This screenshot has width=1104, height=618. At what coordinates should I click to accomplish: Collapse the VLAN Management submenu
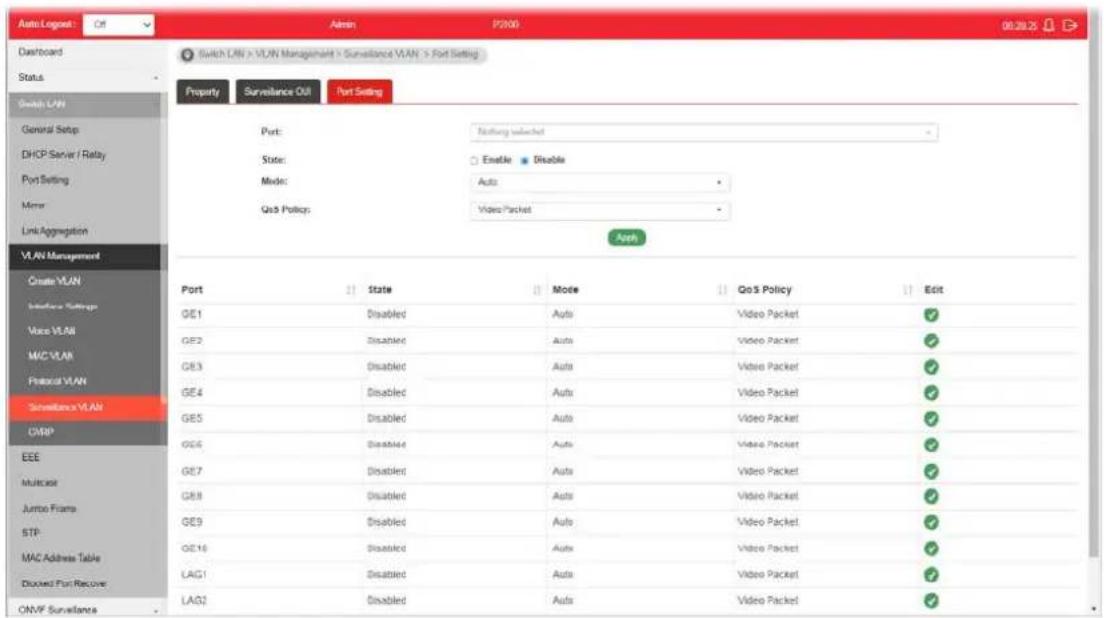click(x=87, y=256)
